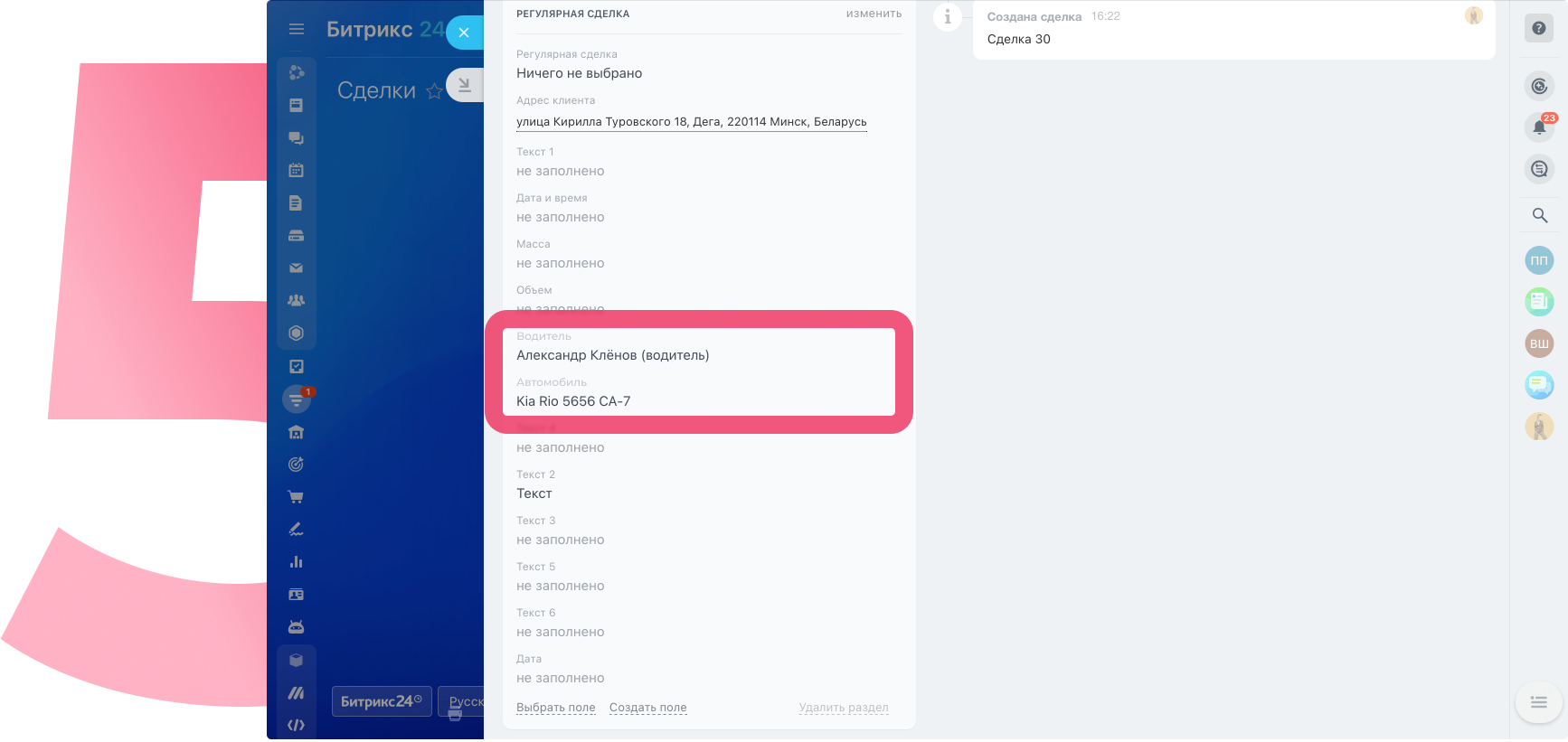
Task: Click Выбрать поле link
Action: click(x=556, y=708)
